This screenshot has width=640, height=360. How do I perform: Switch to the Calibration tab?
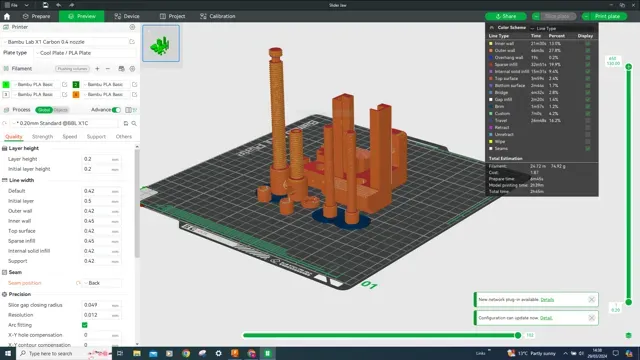pyautogui.click(x=218, y=16)
